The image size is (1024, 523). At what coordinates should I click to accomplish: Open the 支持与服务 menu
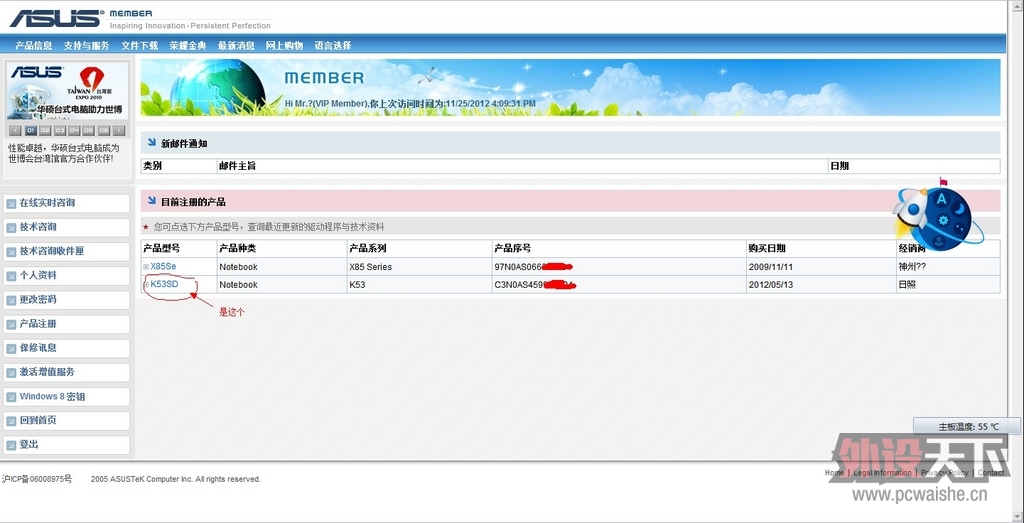tap(87, 46)
